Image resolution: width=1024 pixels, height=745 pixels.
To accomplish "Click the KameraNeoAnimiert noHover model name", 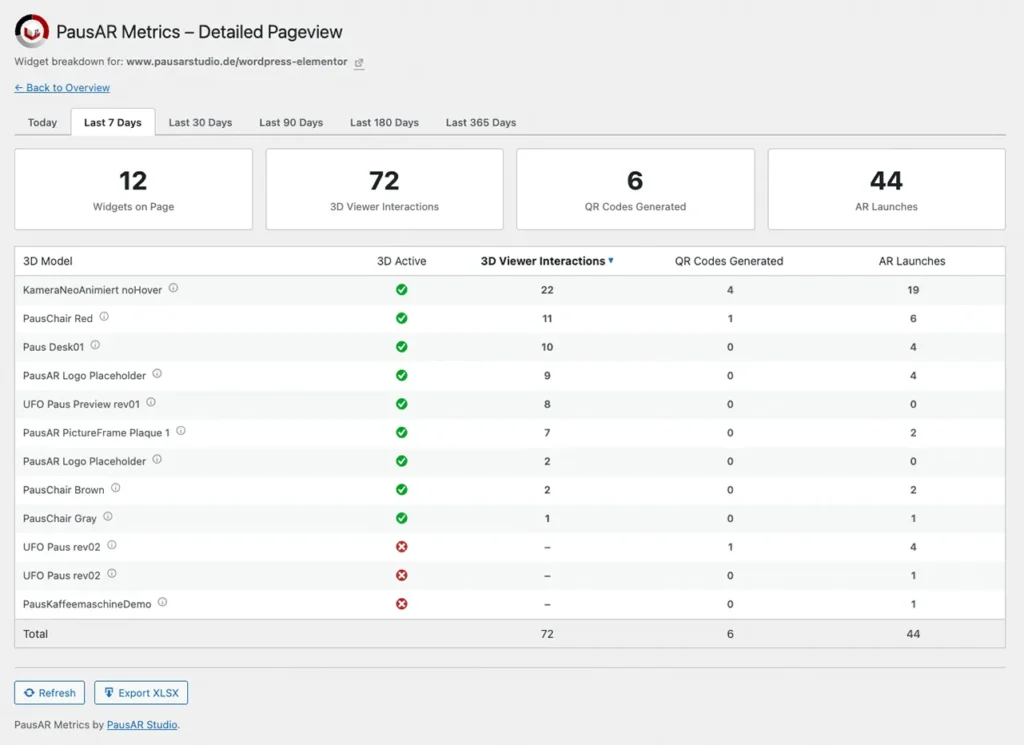I will coord(92,290).
